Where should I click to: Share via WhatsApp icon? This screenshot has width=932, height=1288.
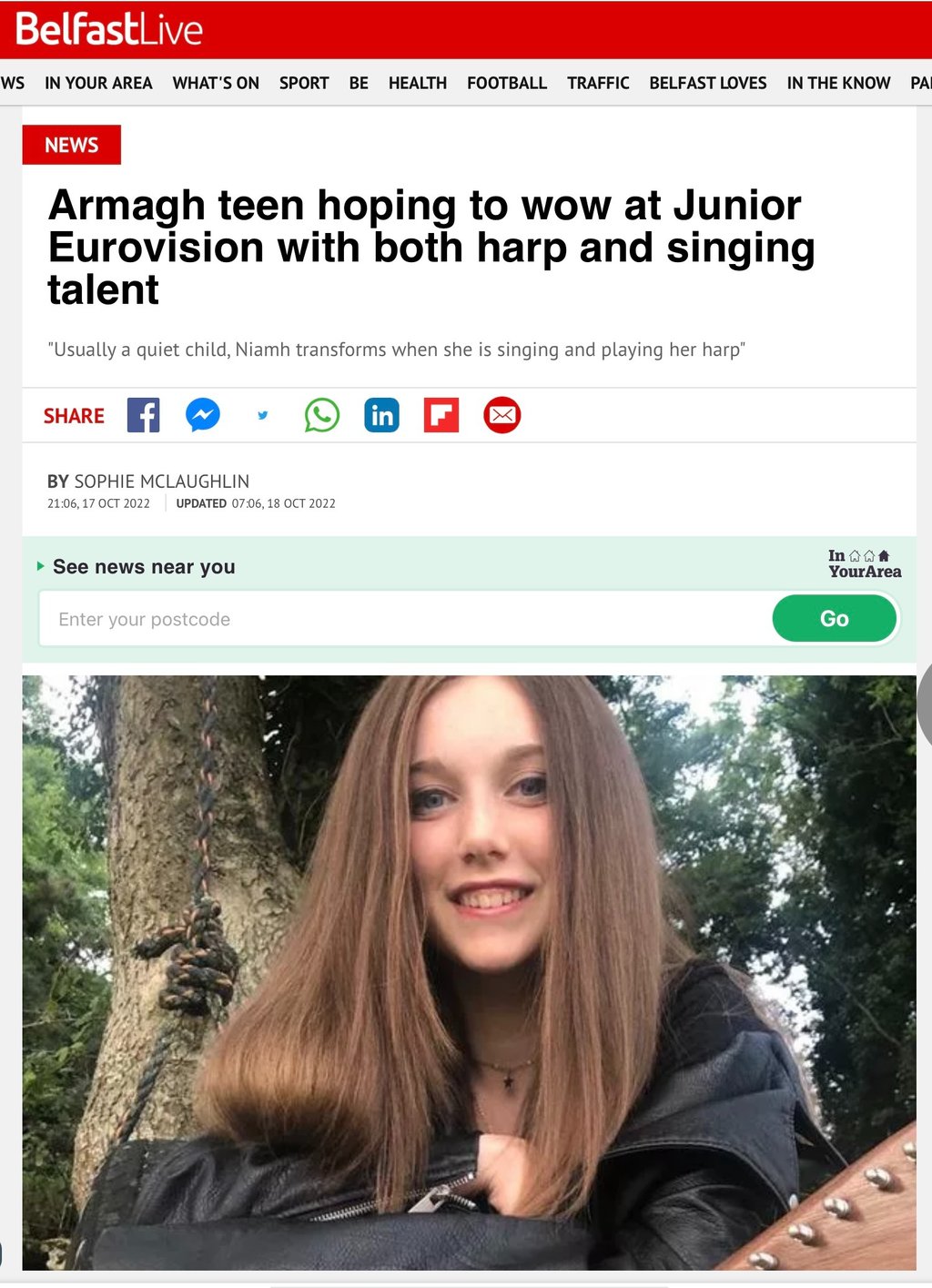coord(322,415)
